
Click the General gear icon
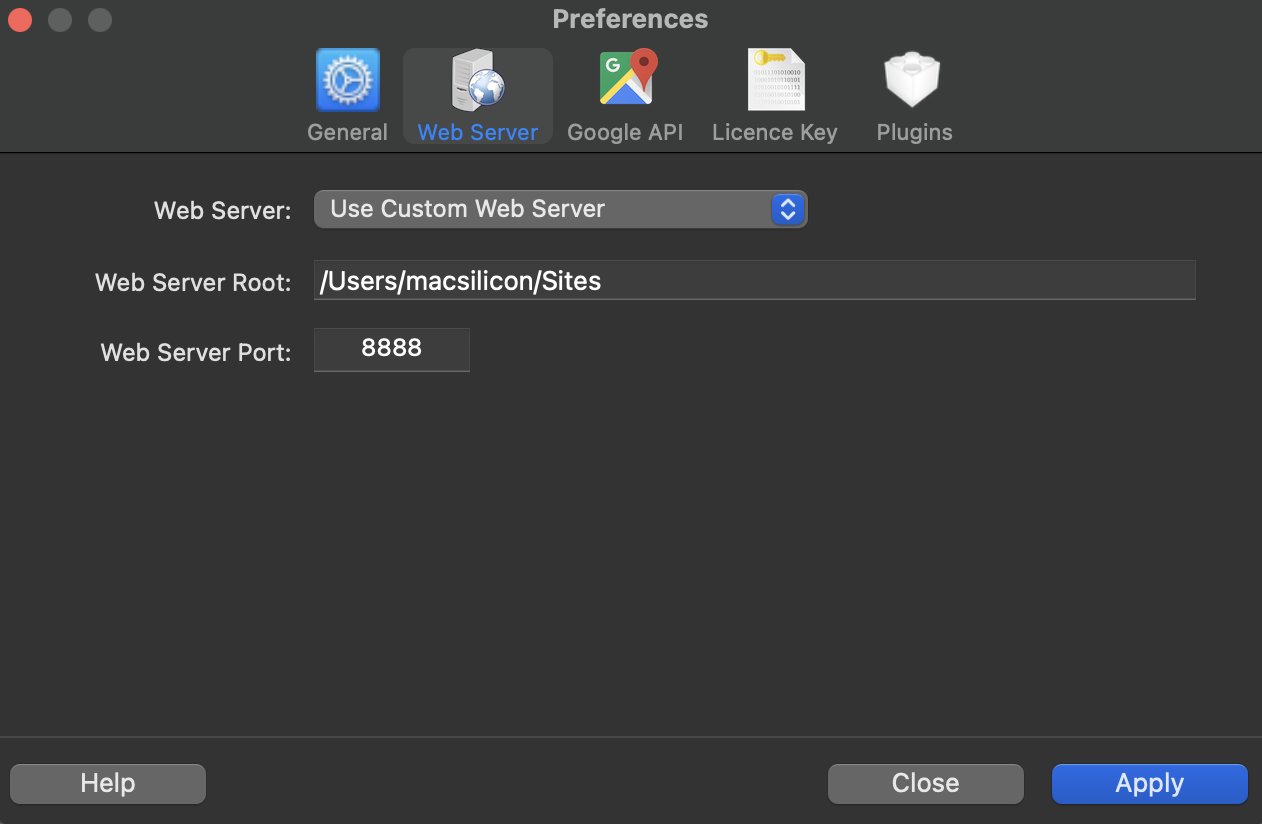347,80
